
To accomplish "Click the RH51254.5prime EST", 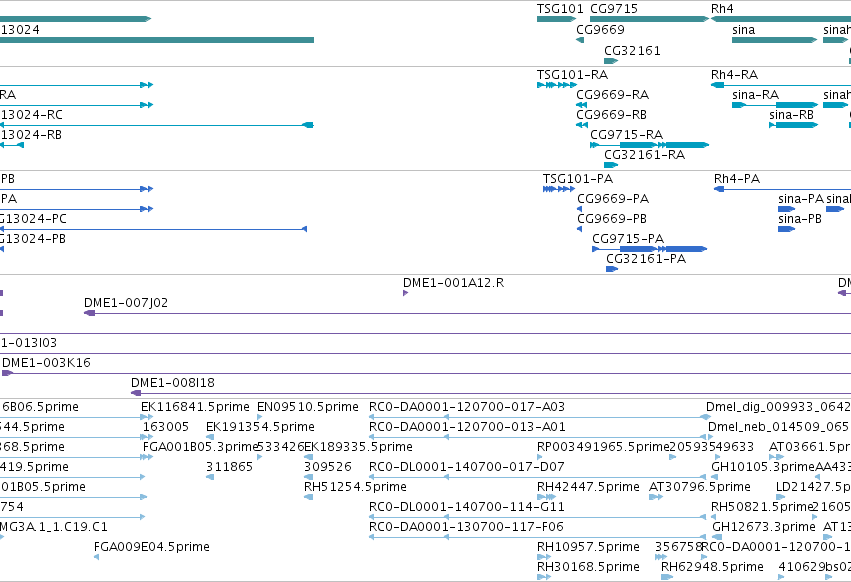I will 308,497.
